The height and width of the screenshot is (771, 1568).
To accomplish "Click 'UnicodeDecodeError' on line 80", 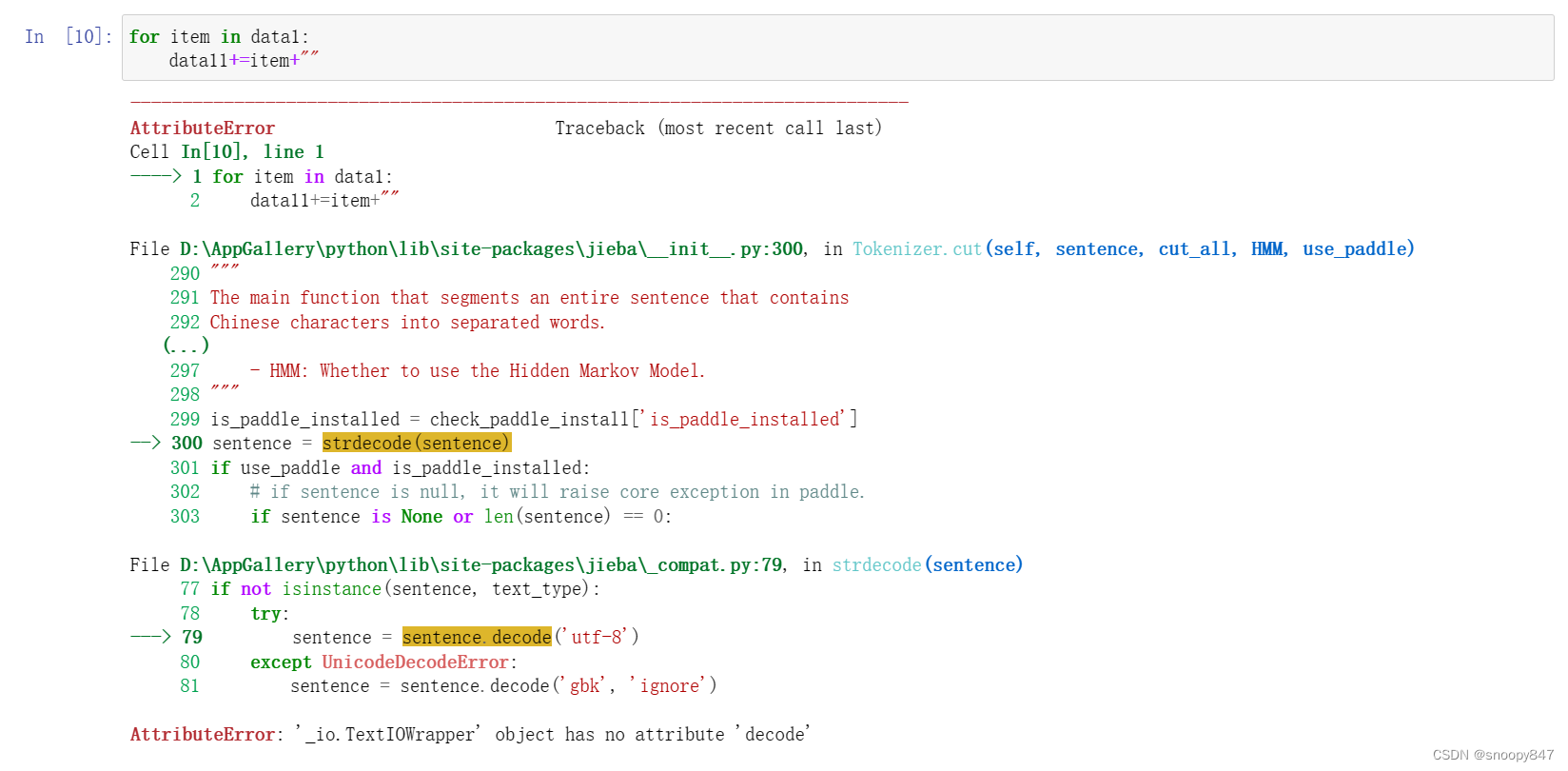I will [x=416, y=662].
